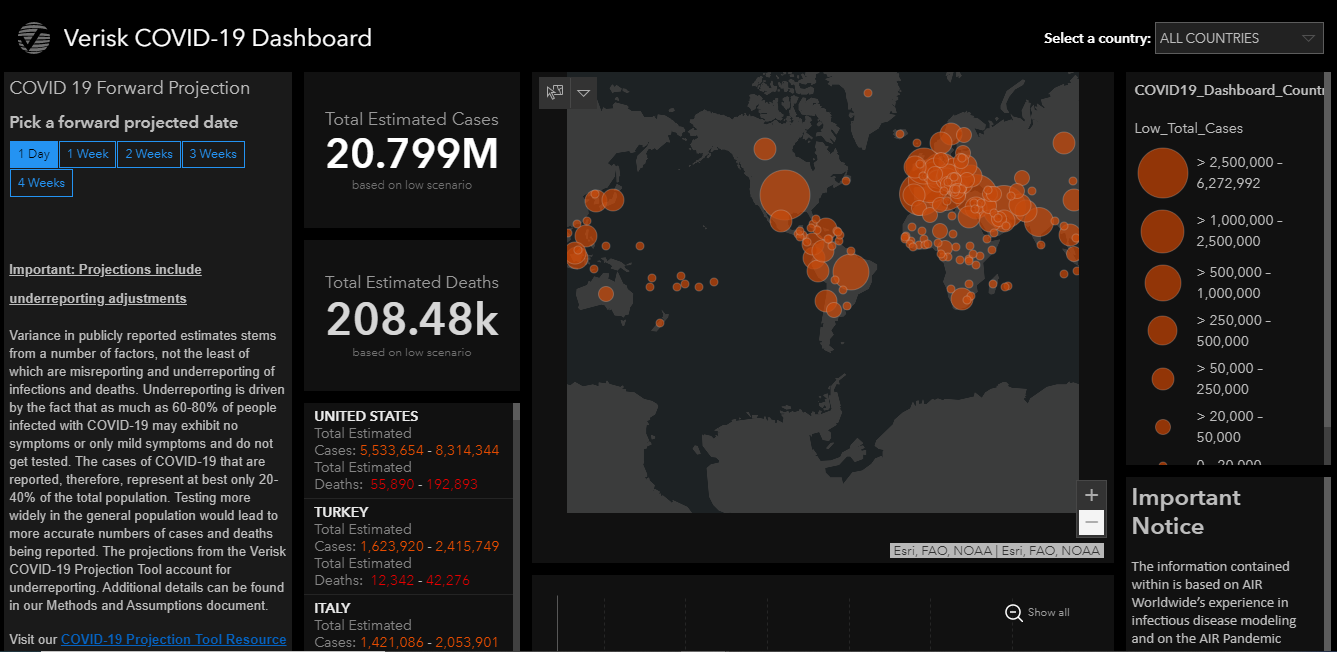Select the 1 Day projection
Image resolution: width=1337 pixels, height=652 pixels.
34,154
